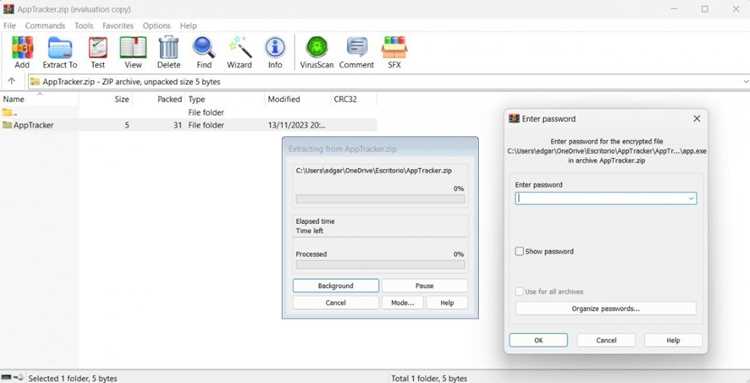Click status bar drive icon

point(7,378)
